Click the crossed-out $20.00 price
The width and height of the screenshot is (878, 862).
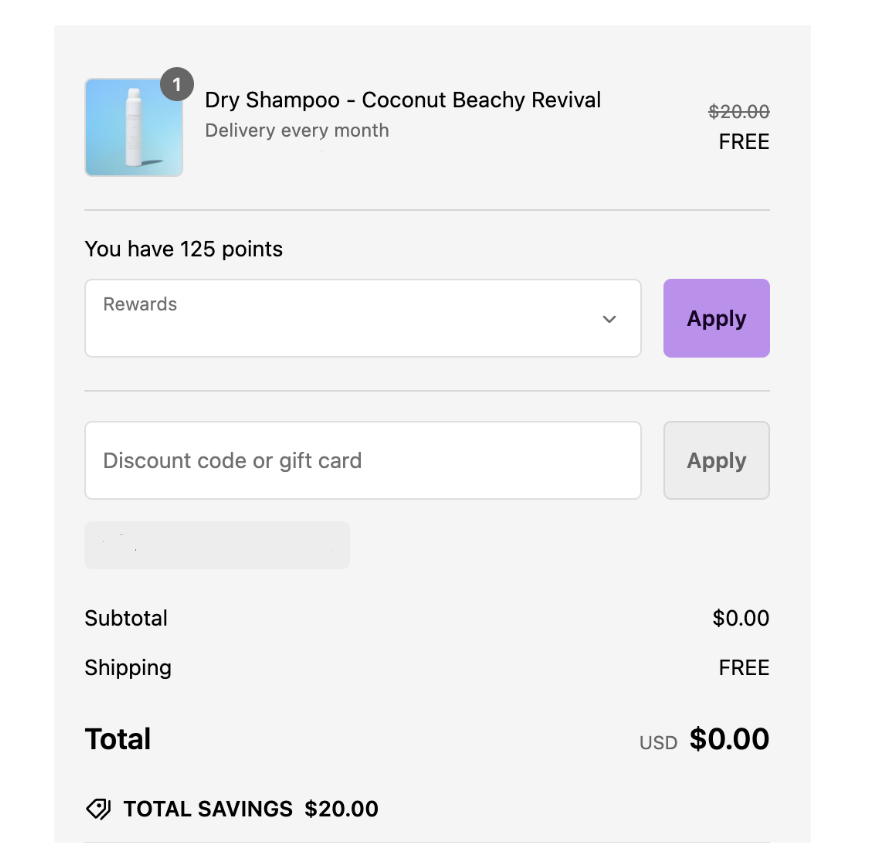[x=738, y=112]
